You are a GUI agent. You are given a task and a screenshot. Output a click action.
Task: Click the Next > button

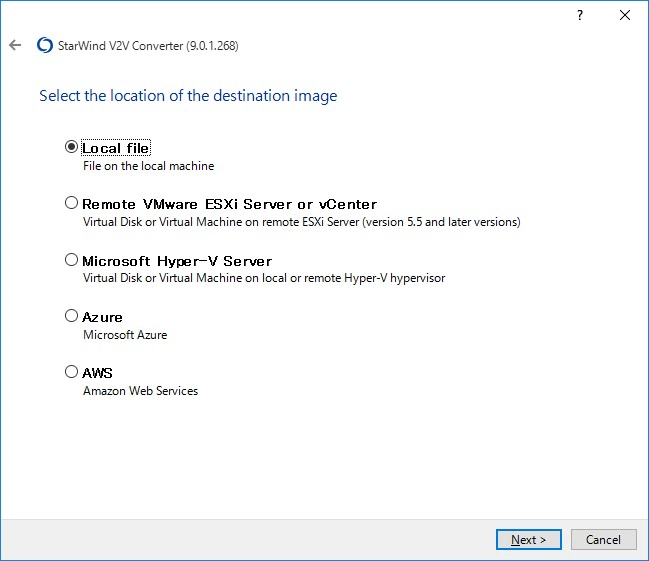[529, 539]
